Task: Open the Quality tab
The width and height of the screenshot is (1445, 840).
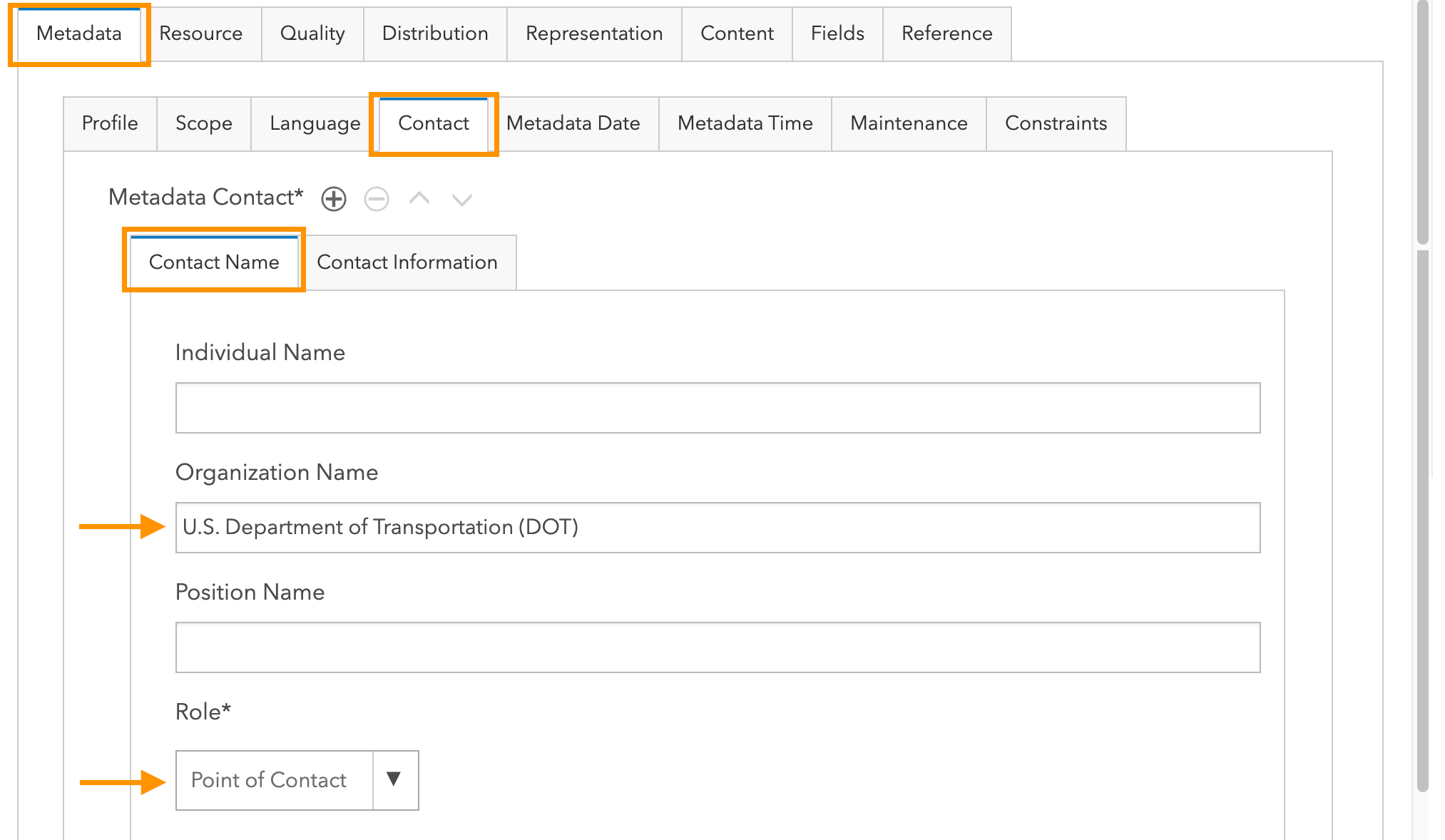Action: 312,33
